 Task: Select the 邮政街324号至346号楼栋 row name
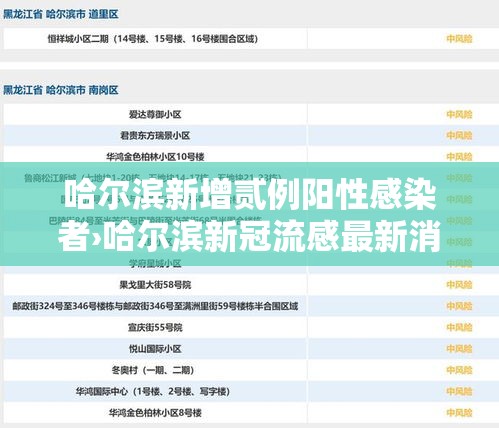[155, 306]
